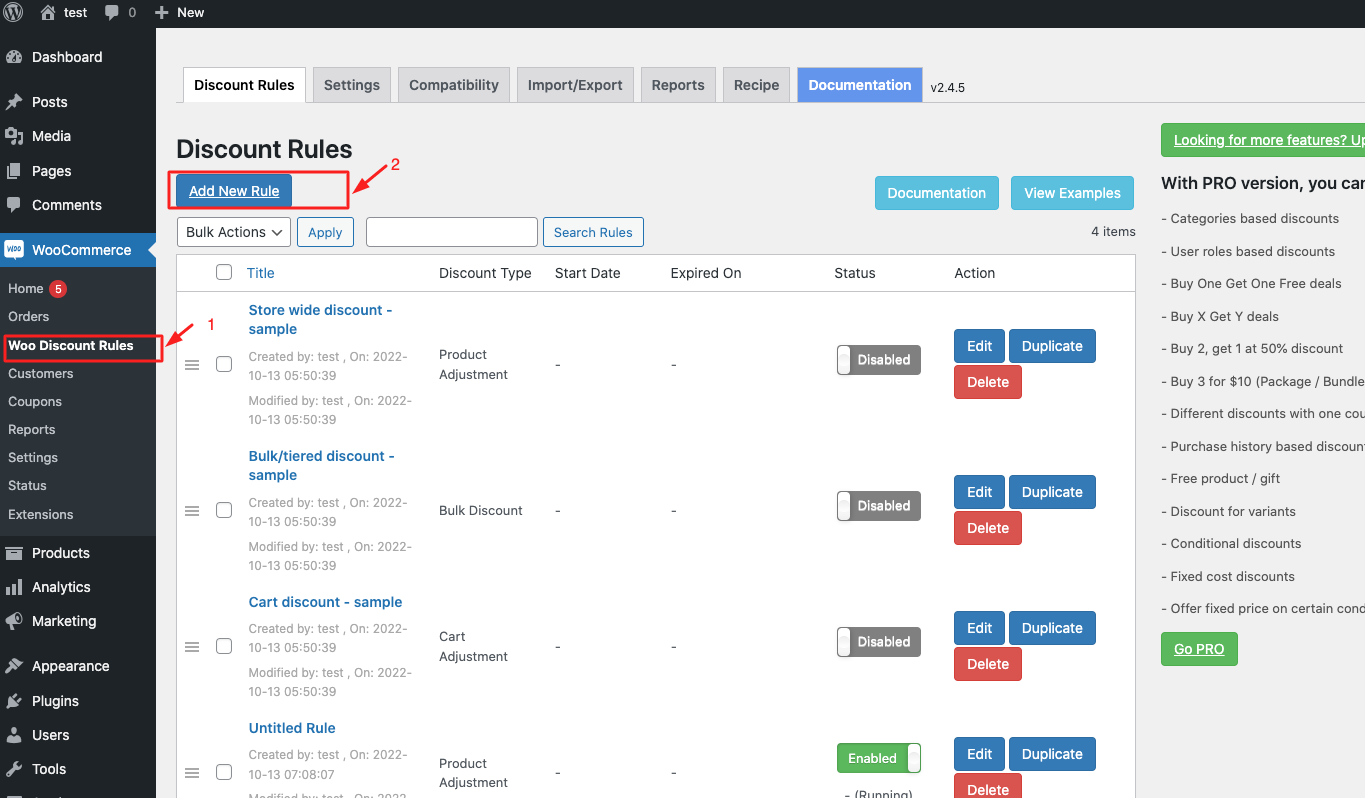Enable the Store wide discount sample rule
Screen dimensions: 1365x798
878,359
